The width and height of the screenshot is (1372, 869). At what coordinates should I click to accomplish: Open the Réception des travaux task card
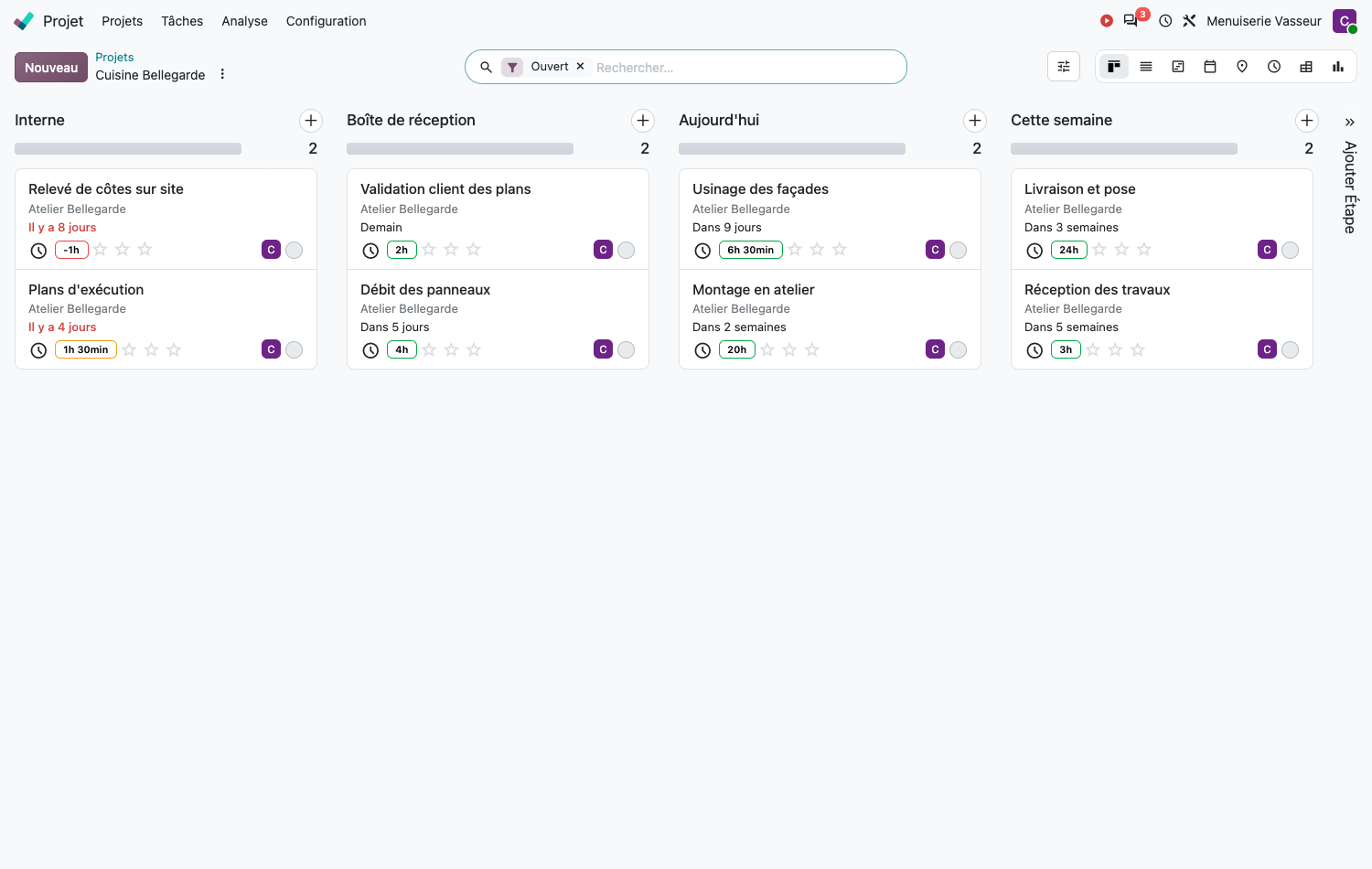[x=1162, y=319]
